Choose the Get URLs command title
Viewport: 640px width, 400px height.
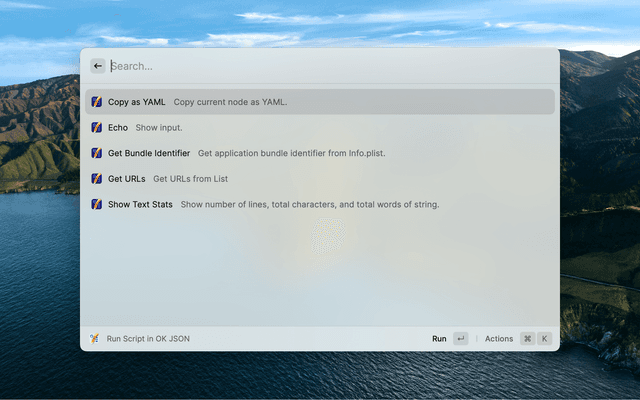pos(127,179)
